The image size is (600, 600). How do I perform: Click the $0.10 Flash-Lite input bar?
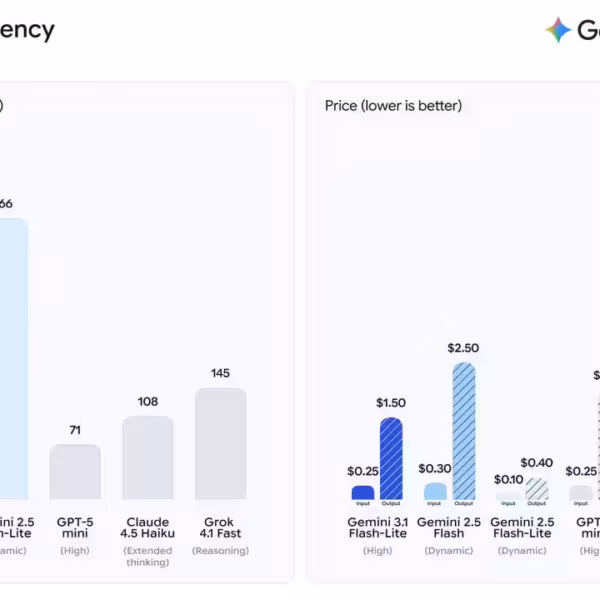click(x=508, y=496)
